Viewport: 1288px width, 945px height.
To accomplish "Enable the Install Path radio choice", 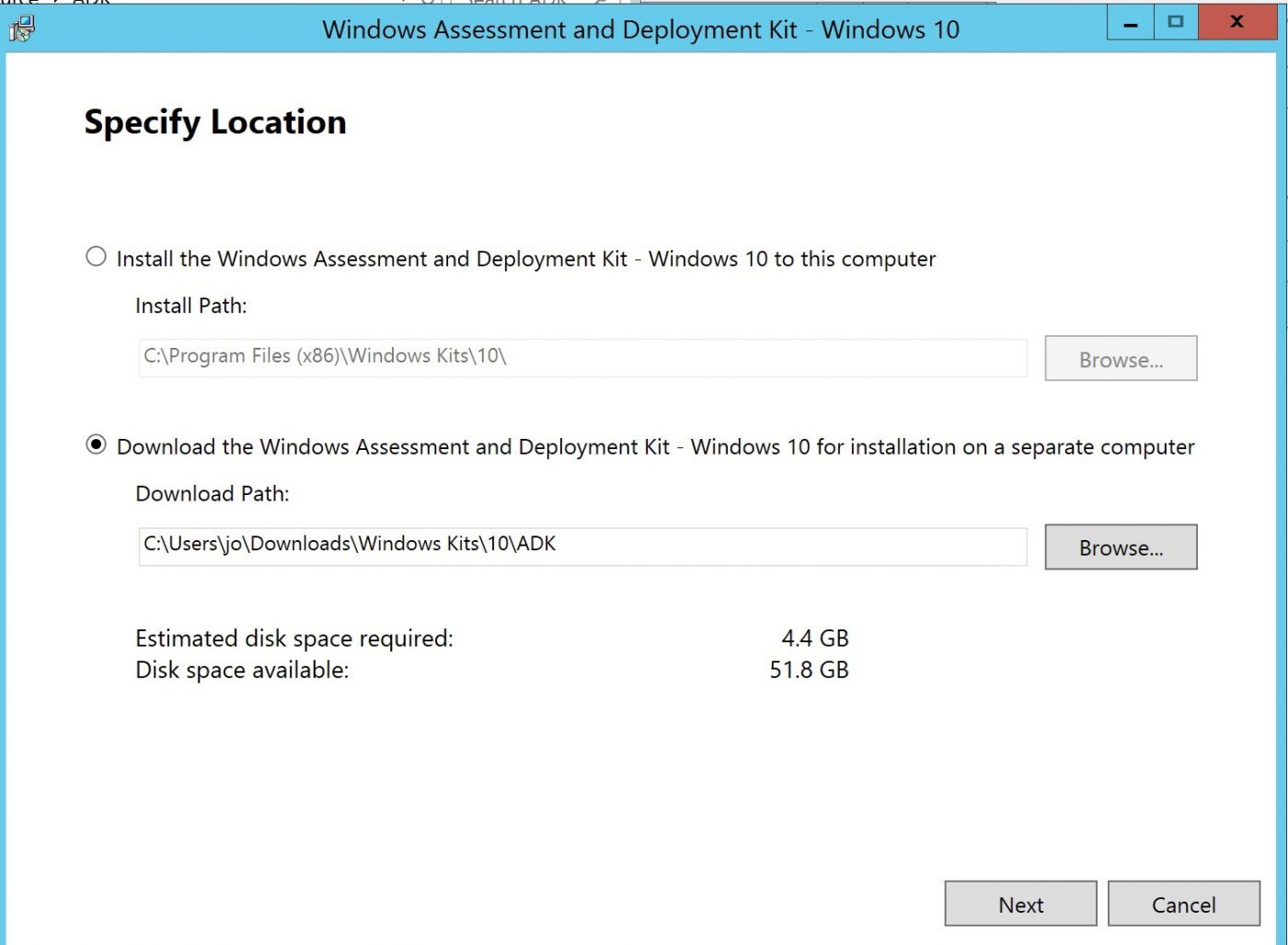I will click(96, 258).
